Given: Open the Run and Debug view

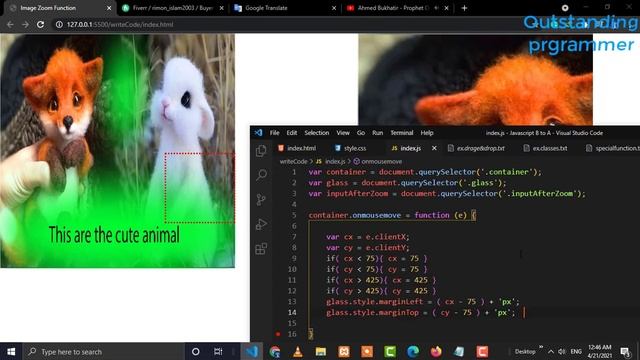Looking at the screenshot, I should click(x=261, y=224).
